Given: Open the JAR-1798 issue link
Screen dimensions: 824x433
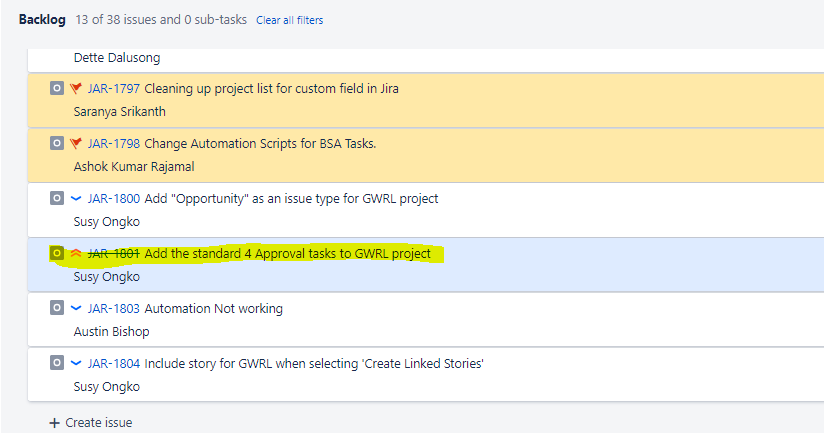Looking at the screenshot, I should tap(113, 143).
